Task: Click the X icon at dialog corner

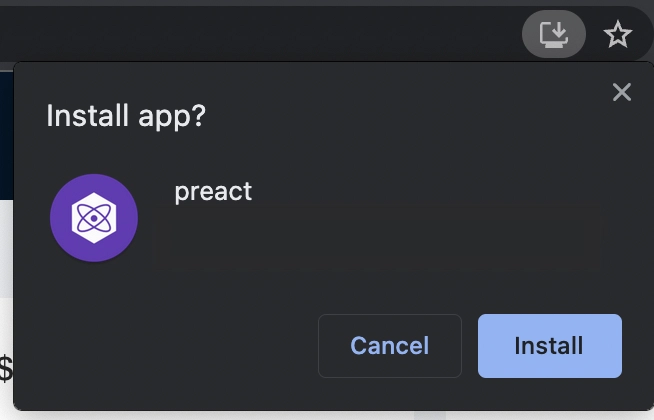Action: (x=621, y=92)
